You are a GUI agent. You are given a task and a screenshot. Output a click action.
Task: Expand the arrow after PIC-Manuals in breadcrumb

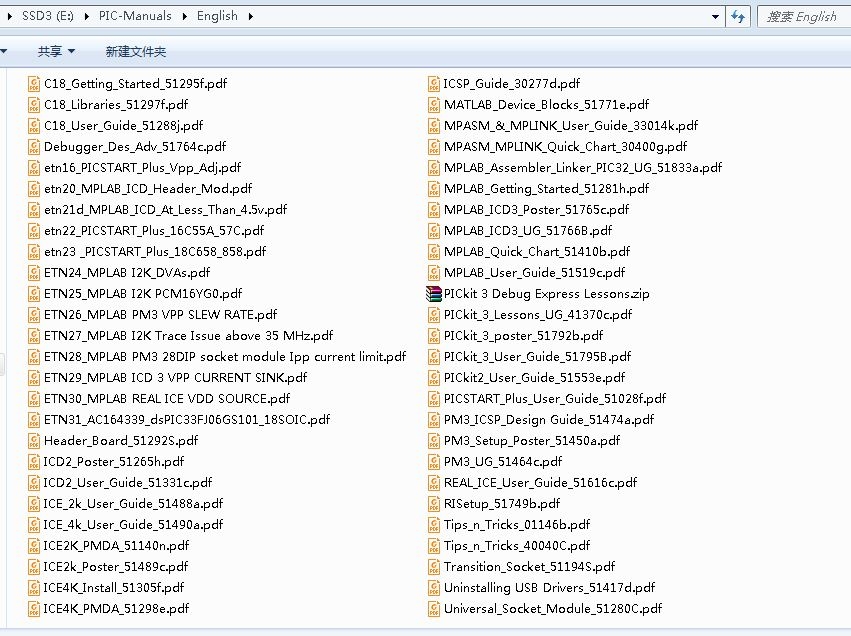coord(185,16)
